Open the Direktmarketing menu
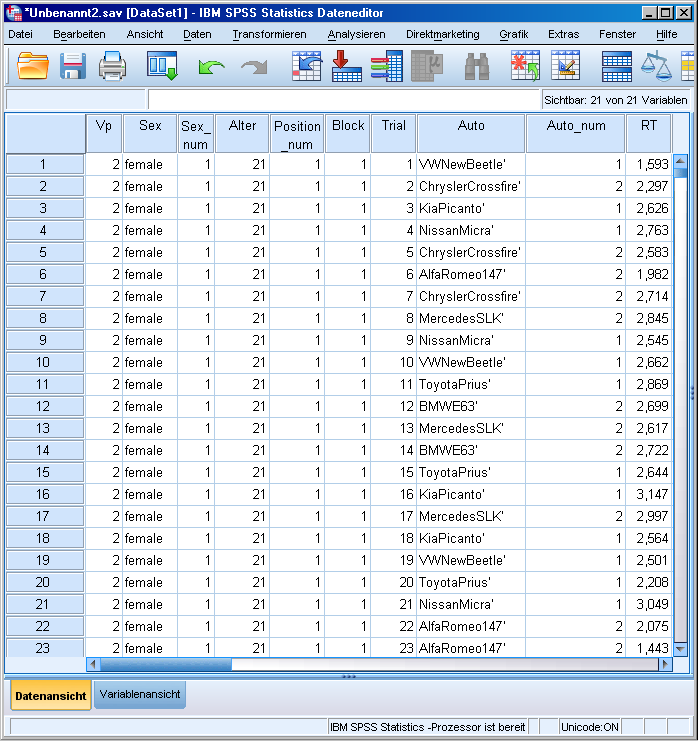This screenshot has height=741, width=698. coord(442,34)
